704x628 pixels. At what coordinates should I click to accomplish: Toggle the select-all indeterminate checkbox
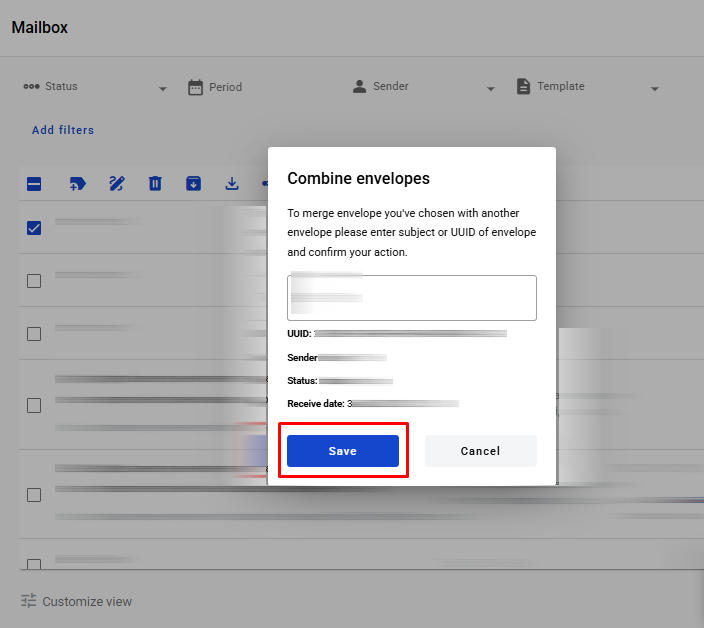(34, 184)
